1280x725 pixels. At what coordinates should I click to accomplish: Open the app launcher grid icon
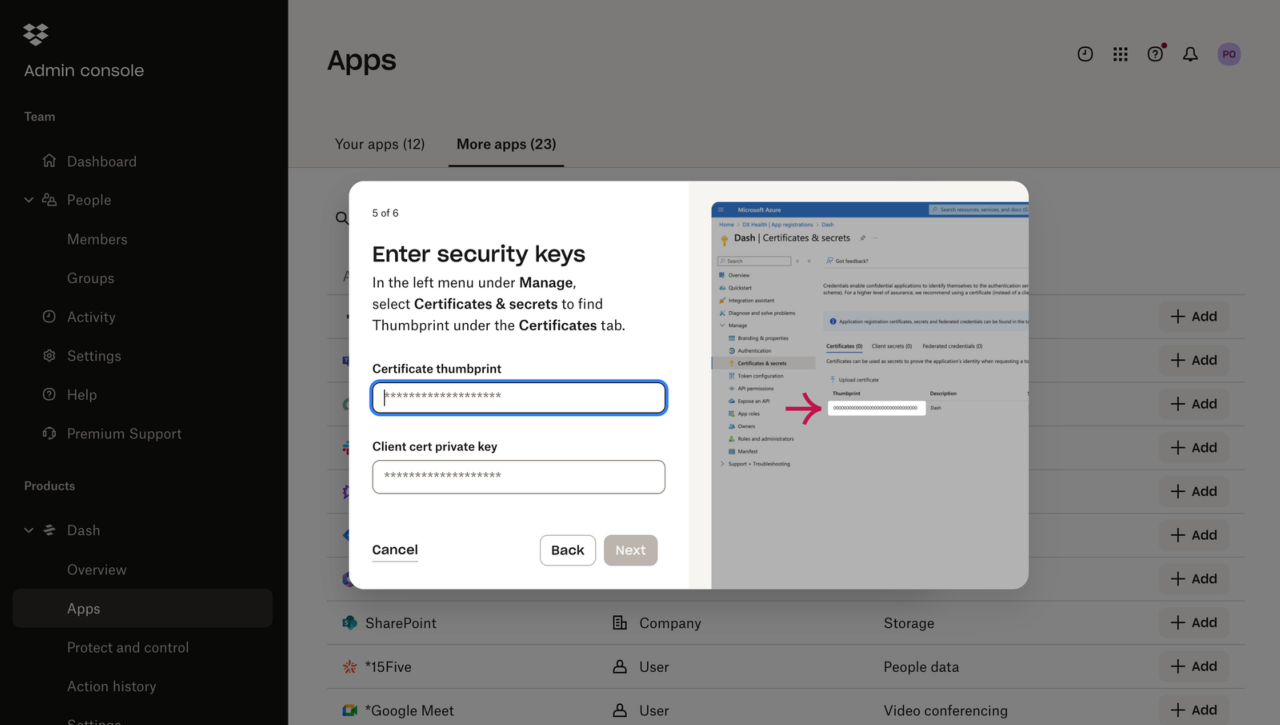pos(1120,54)
